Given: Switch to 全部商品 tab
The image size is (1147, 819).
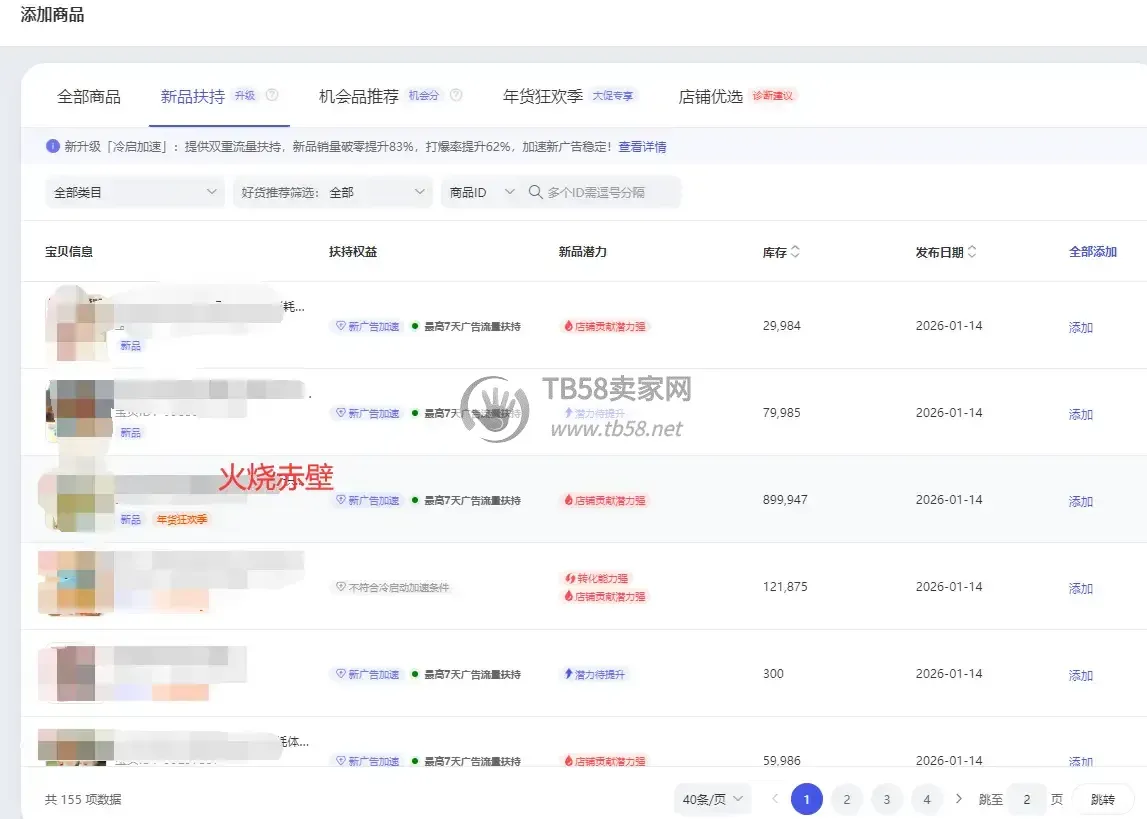Looking at the screenshot, I should pos(89,97).
